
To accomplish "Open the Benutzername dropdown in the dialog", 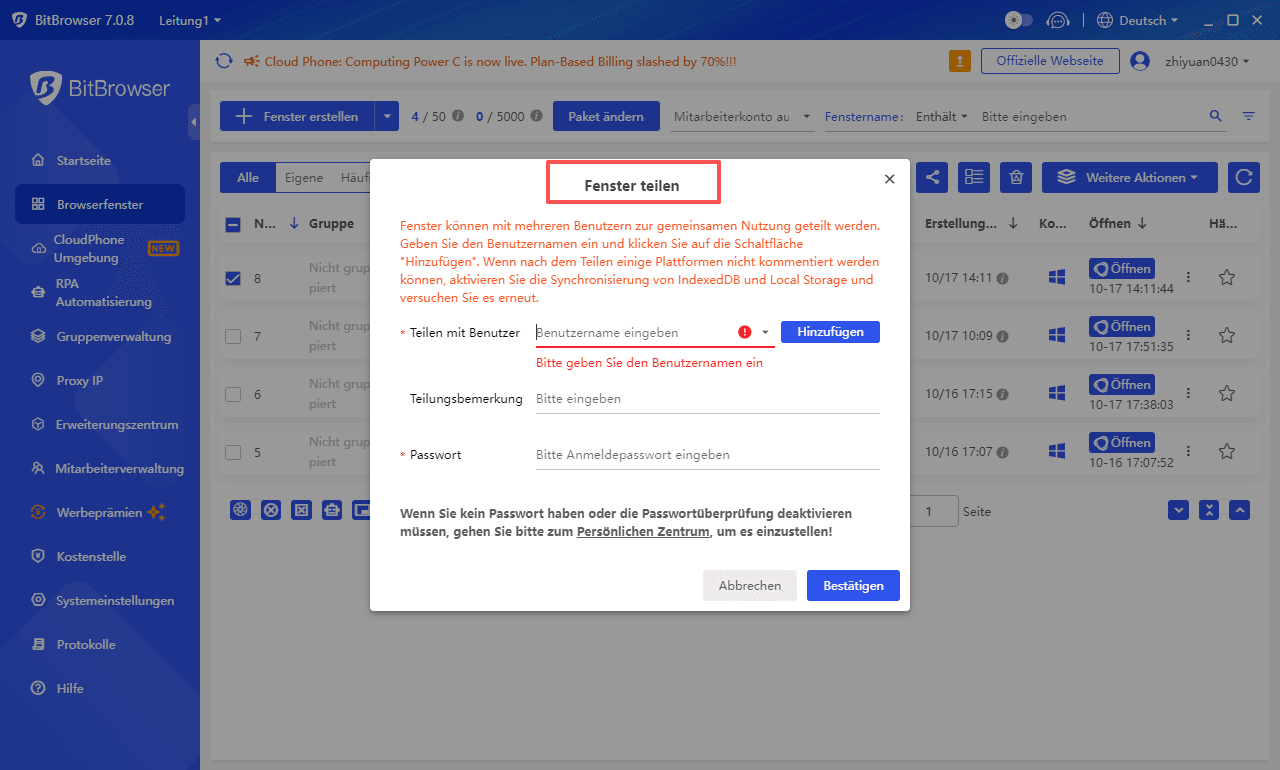I will (764, 331).
